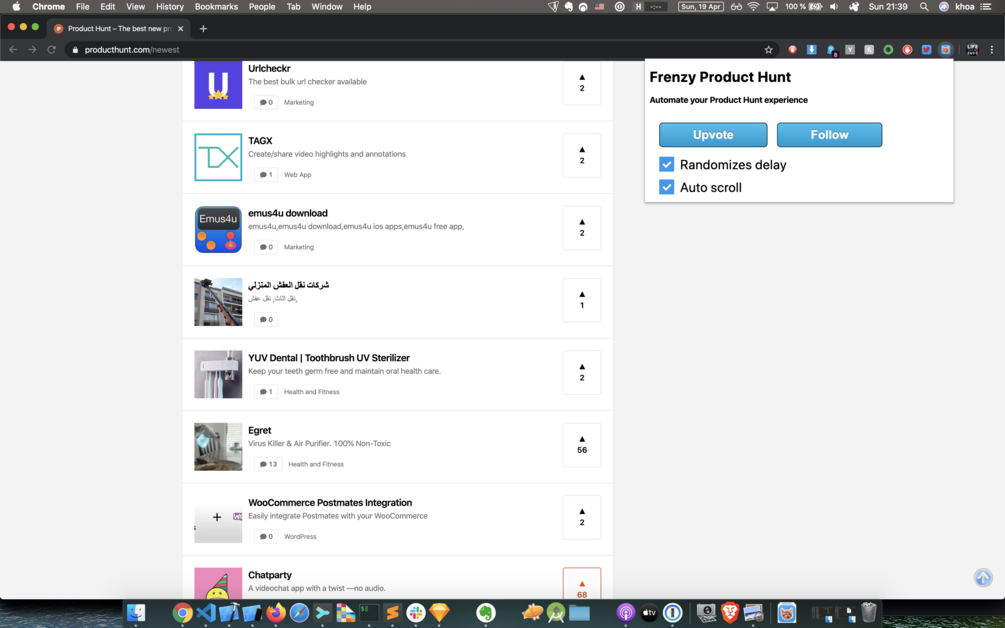
Task: Open the Edit menu
Action: pyautogui.click(x=108, y=6)
